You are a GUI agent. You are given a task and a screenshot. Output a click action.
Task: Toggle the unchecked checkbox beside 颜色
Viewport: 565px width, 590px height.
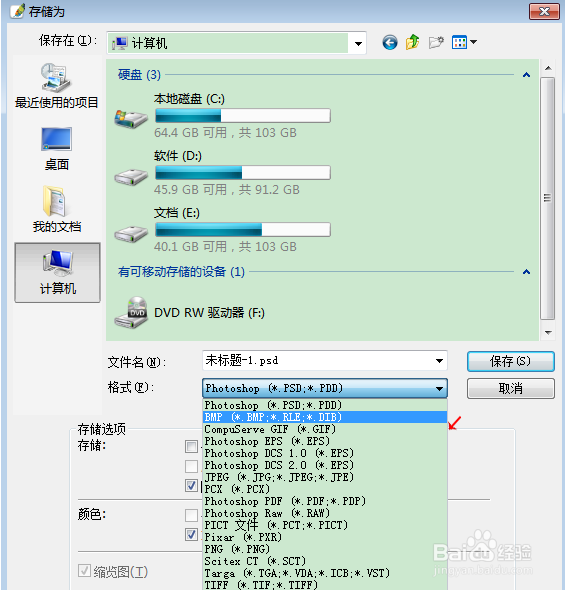(x=191, y=515)
